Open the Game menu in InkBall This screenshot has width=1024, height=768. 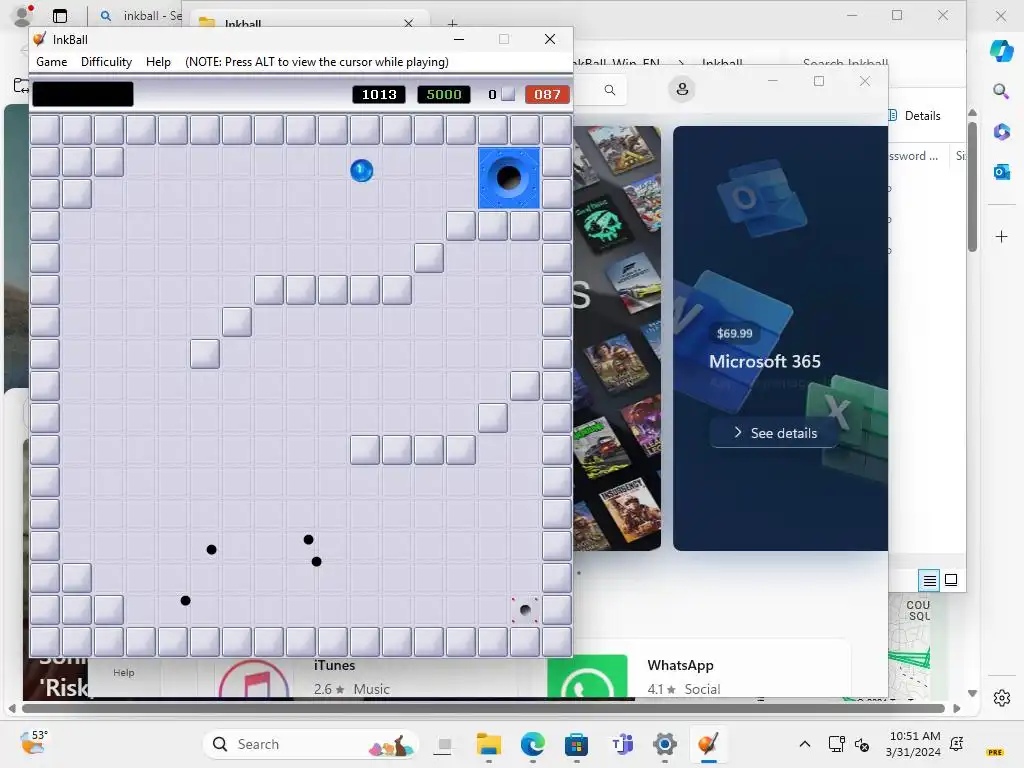click(x=52, y=62)
